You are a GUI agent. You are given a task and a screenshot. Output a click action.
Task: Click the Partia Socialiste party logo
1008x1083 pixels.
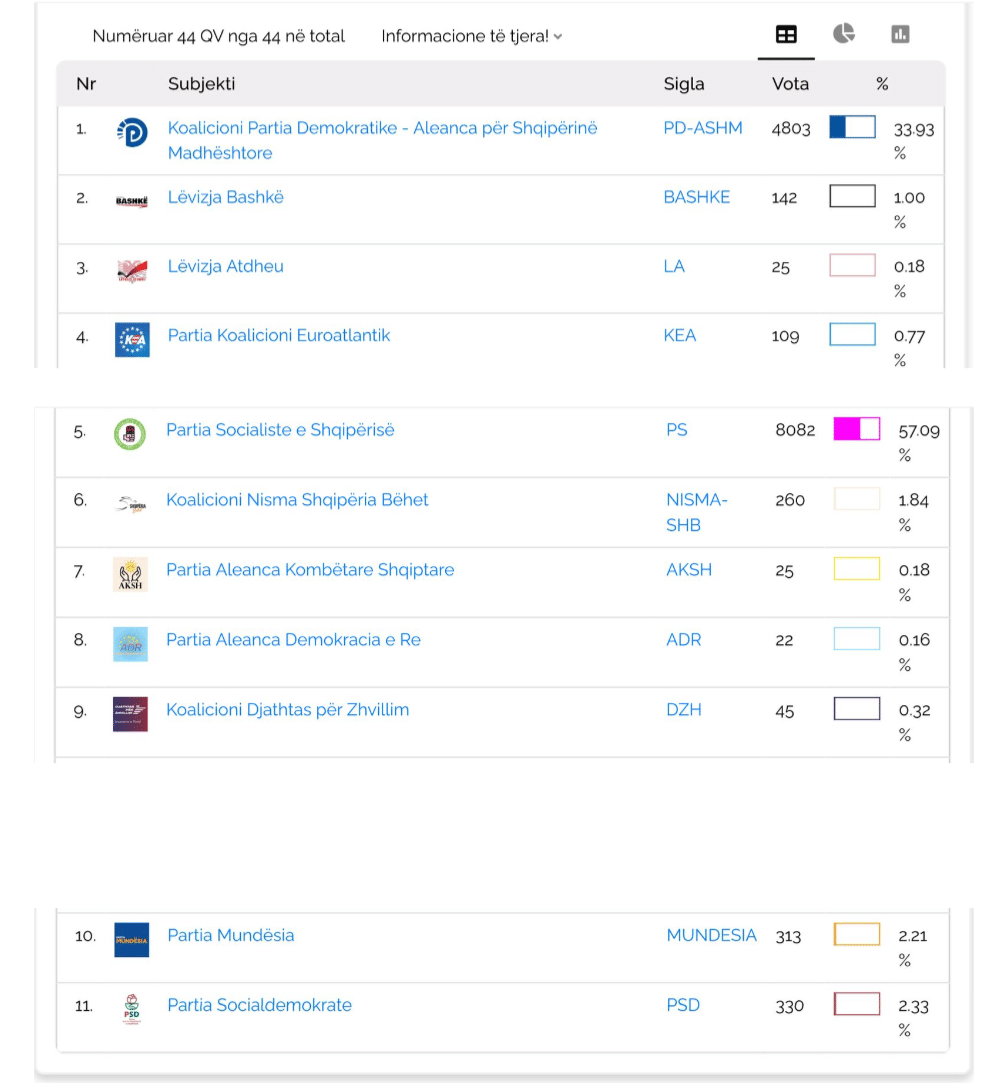[x=130, y=434]
